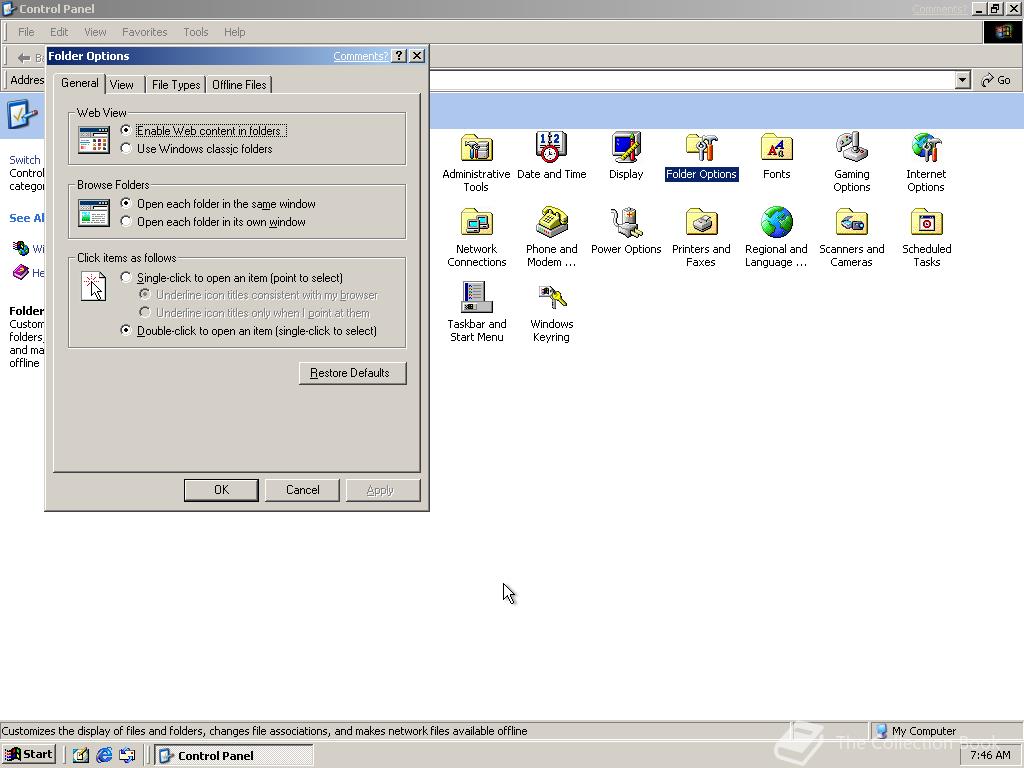The width and height of the screenshot is (1024, 768).
Task: Click the Help book icon in left pane
Action: click(21, 272)
